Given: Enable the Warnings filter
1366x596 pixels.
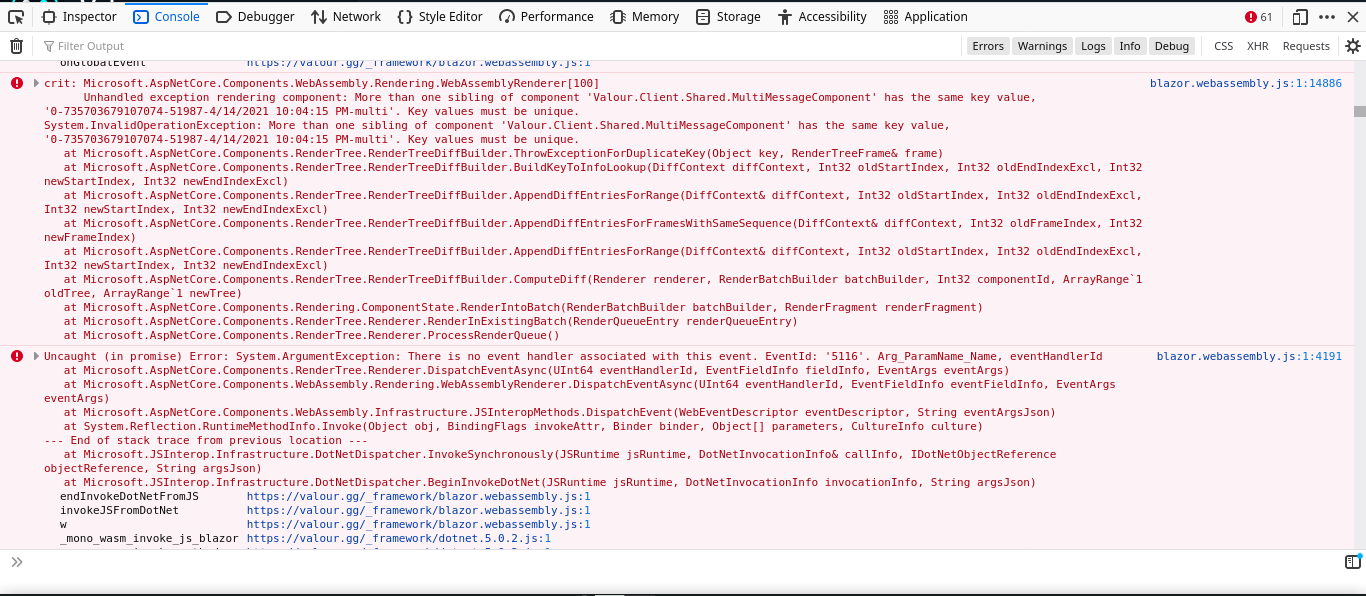Looking at the screenshot, I should (1042, 45).
